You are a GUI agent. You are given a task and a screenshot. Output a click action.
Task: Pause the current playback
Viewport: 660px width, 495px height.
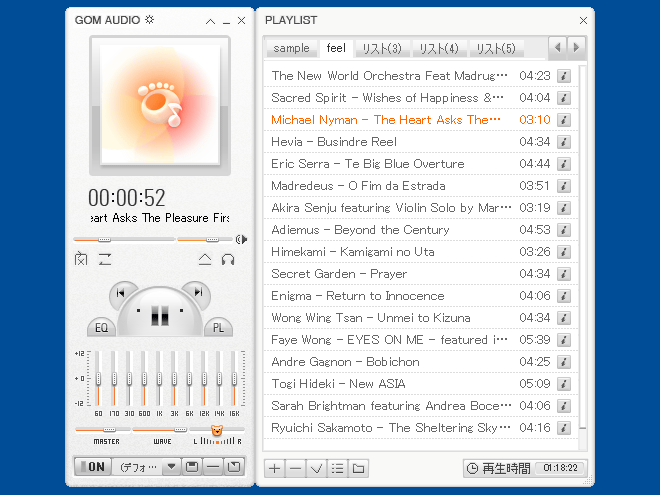point(160,314)
